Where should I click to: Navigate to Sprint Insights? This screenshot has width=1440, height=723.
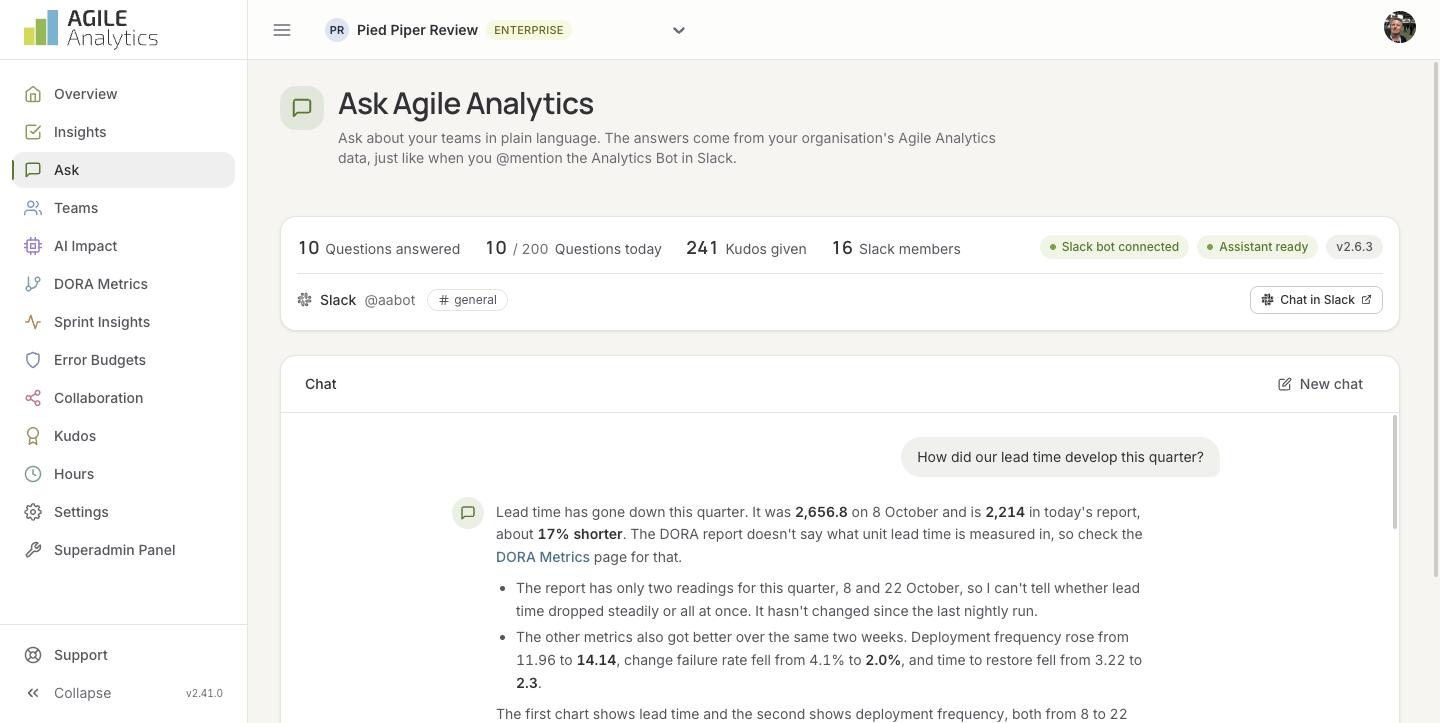(124, 322)
